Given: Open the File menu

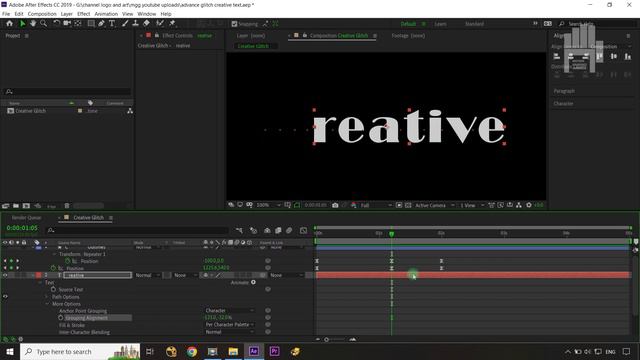Looking at the screenshot, I should (x=6, y=14).
